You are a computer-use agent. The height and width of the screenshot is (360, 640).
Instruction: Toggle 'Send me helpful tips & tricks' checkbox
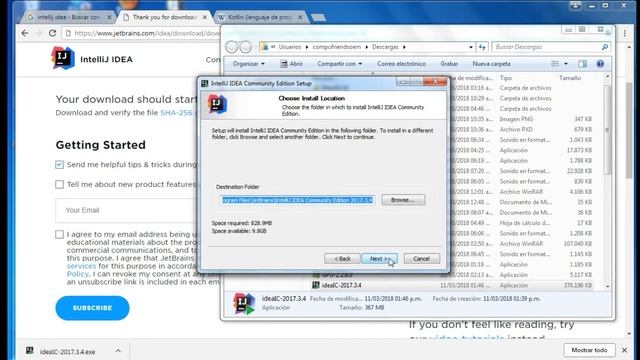point(59,164)
